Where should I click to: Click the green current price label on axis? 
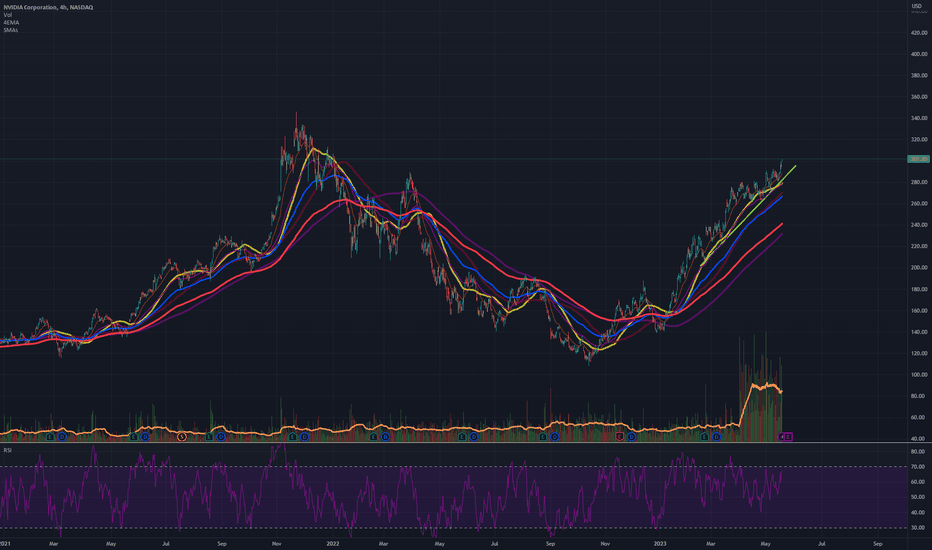(x=918, y=159)
